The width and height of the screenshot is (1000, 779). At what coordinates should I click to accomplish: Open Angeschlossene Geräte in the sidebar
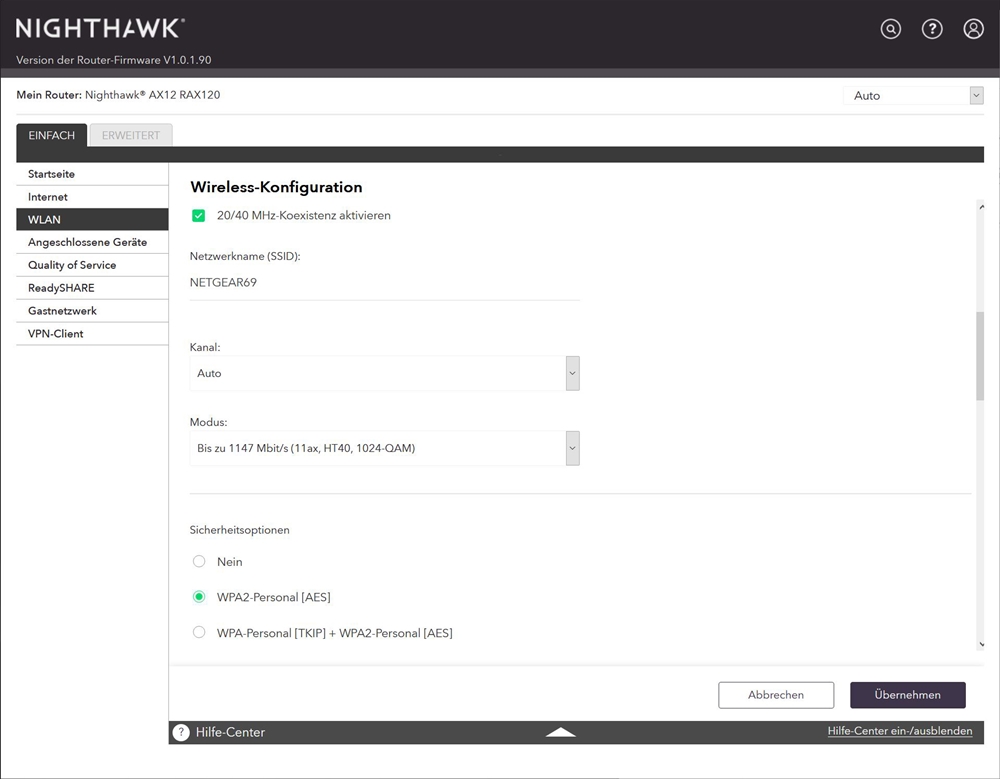[x=87, y=242]
